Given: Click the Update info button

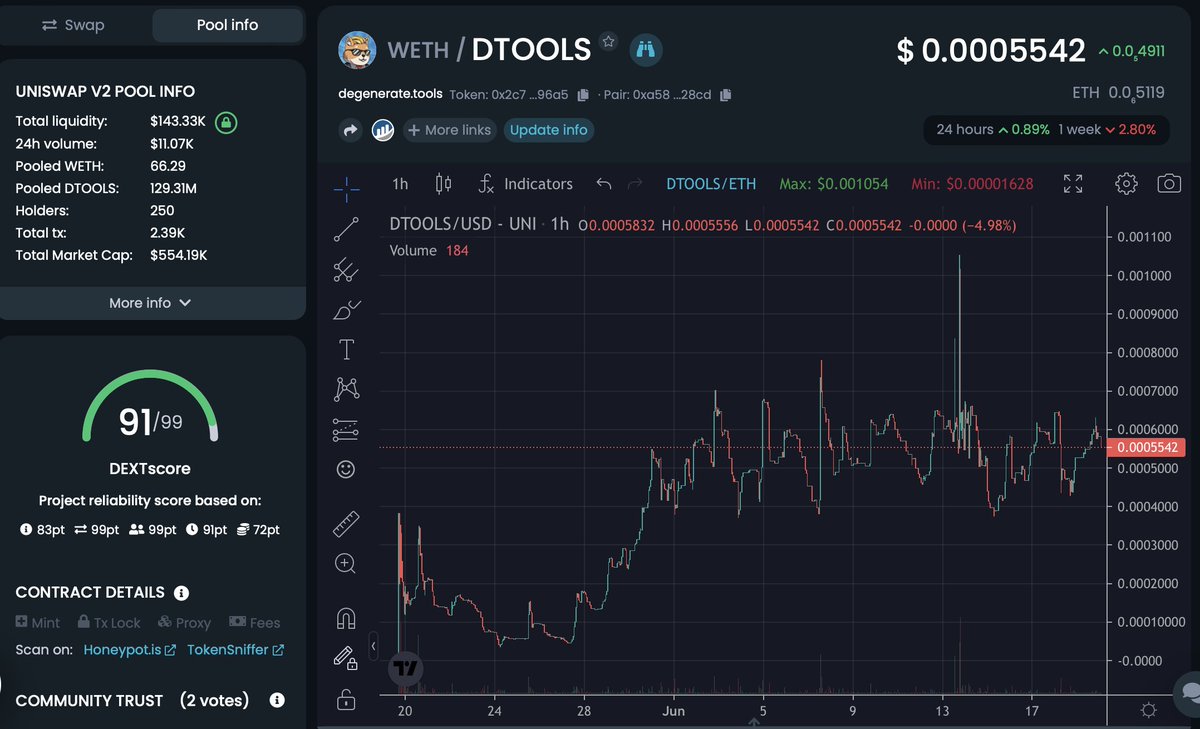Looking at the screenshot, I should (x=549, y=130).
